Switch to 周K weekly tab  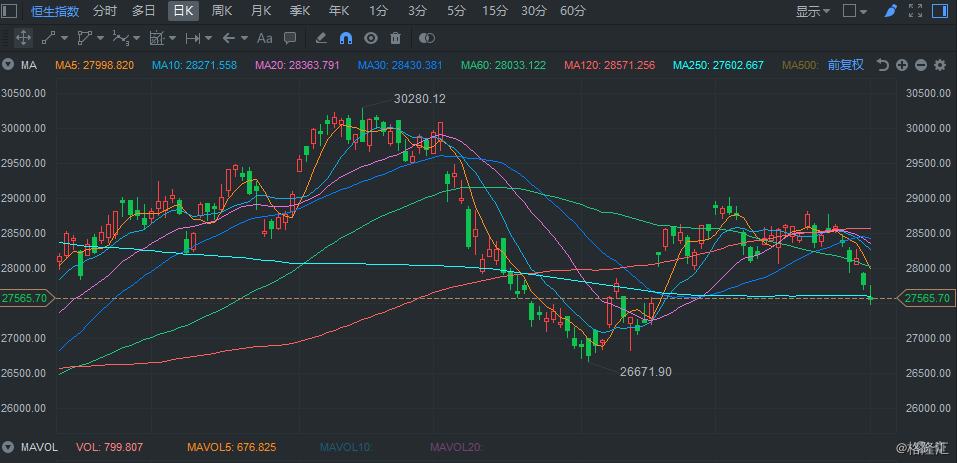[x=222, y=10]
